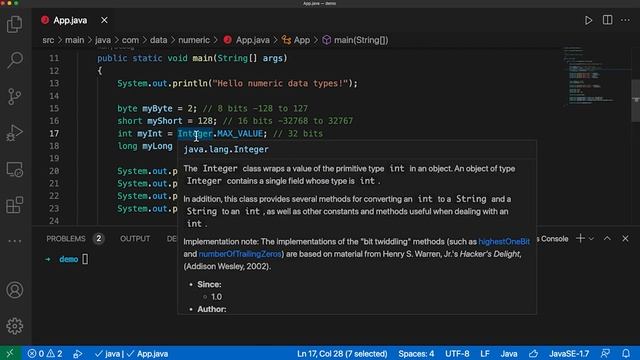
Task: Click the java check status item
Action: (107, 353)
